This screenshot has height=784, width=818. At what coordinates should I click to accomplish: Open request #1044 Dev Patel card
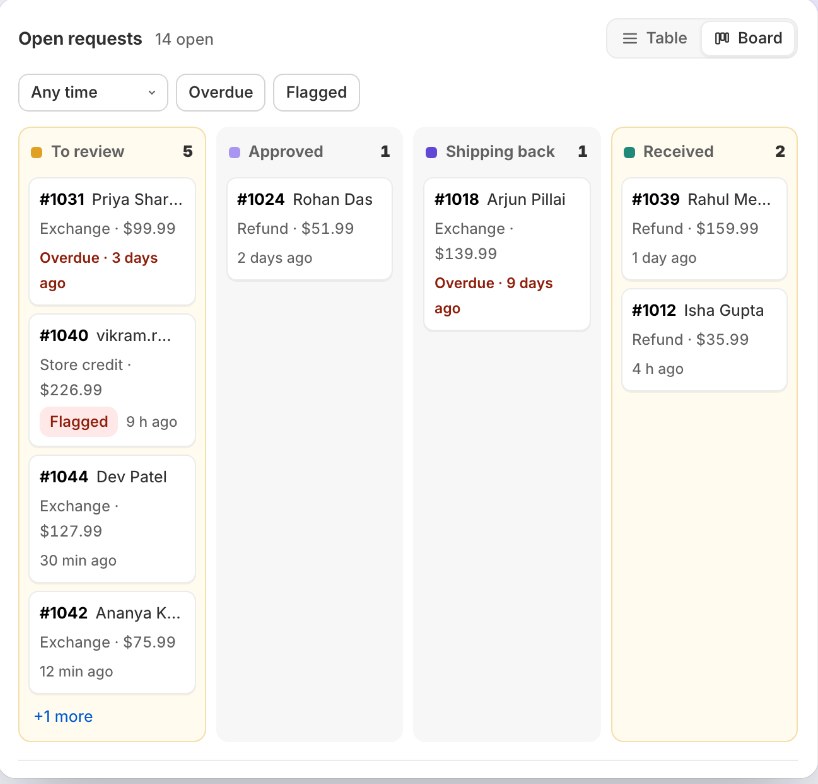[112, 519]
